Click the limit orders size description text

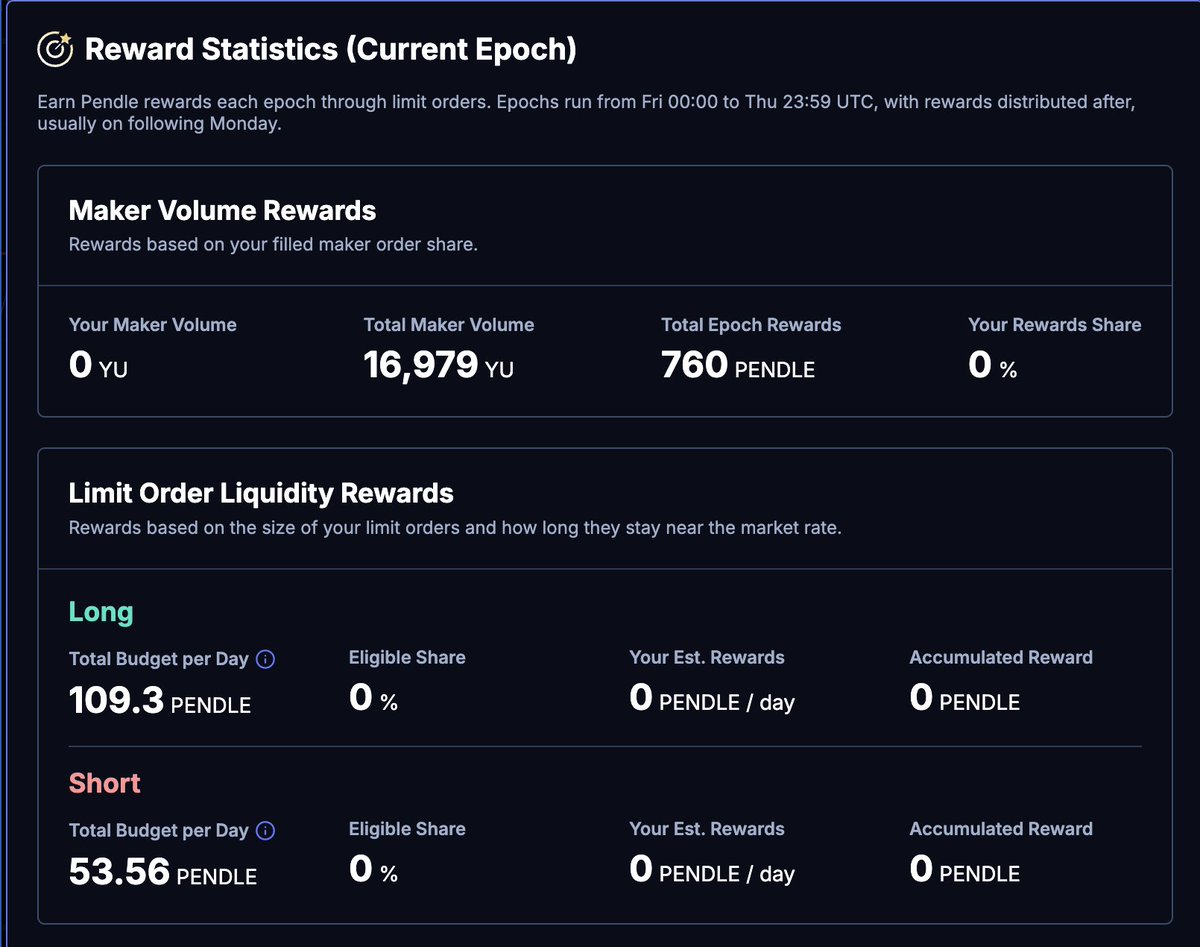455,527
